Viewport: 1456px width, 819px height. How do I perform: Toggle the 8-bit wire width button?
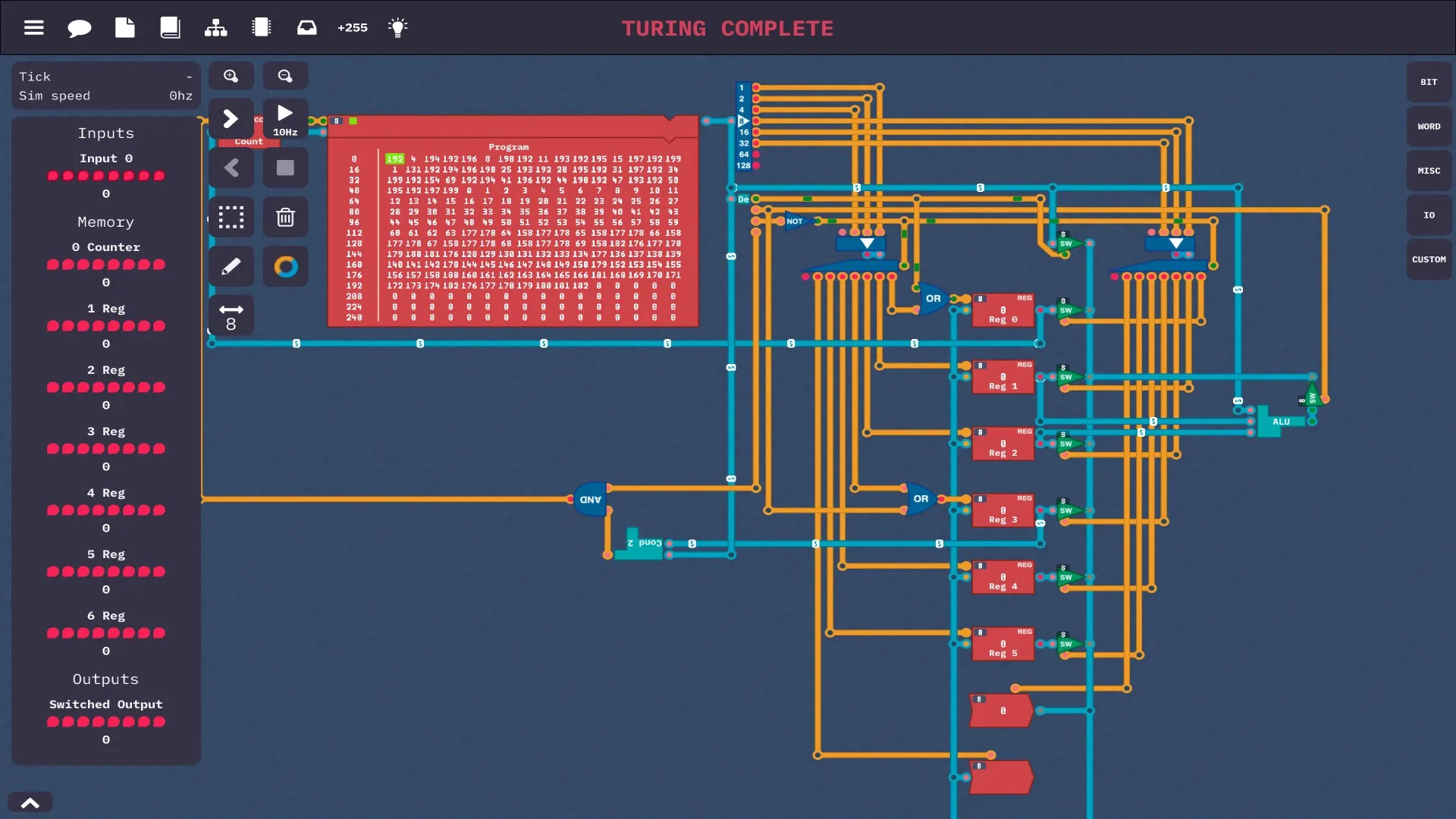(x=231, y=316)
